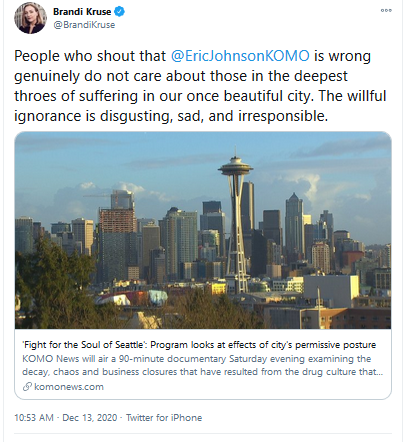This screenshot has width=412, height=442.
Task: Click the blue verified badge checkmark
Action: (x=119, y=12)
